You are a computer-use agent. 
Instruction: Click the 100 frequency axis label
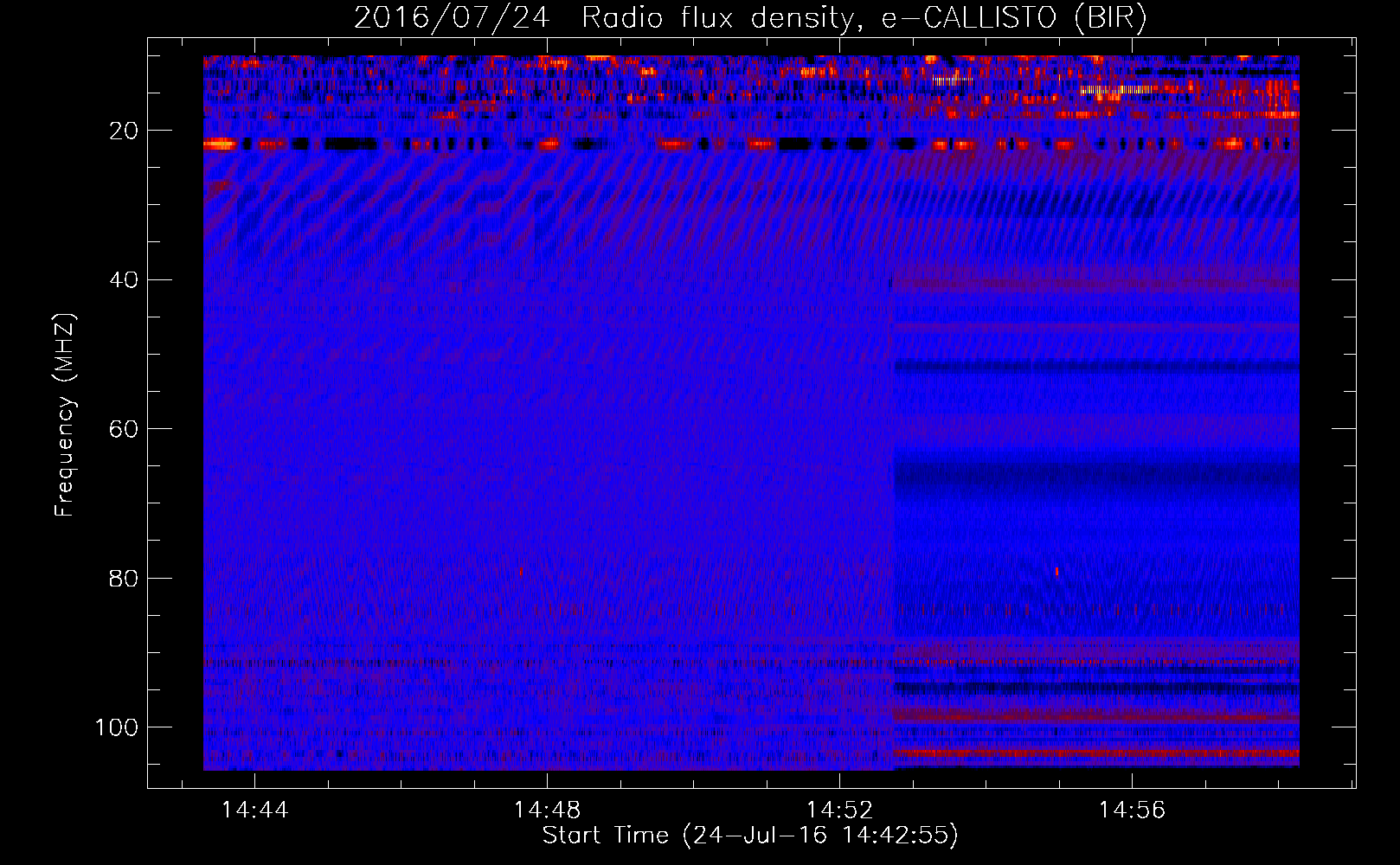117,727
